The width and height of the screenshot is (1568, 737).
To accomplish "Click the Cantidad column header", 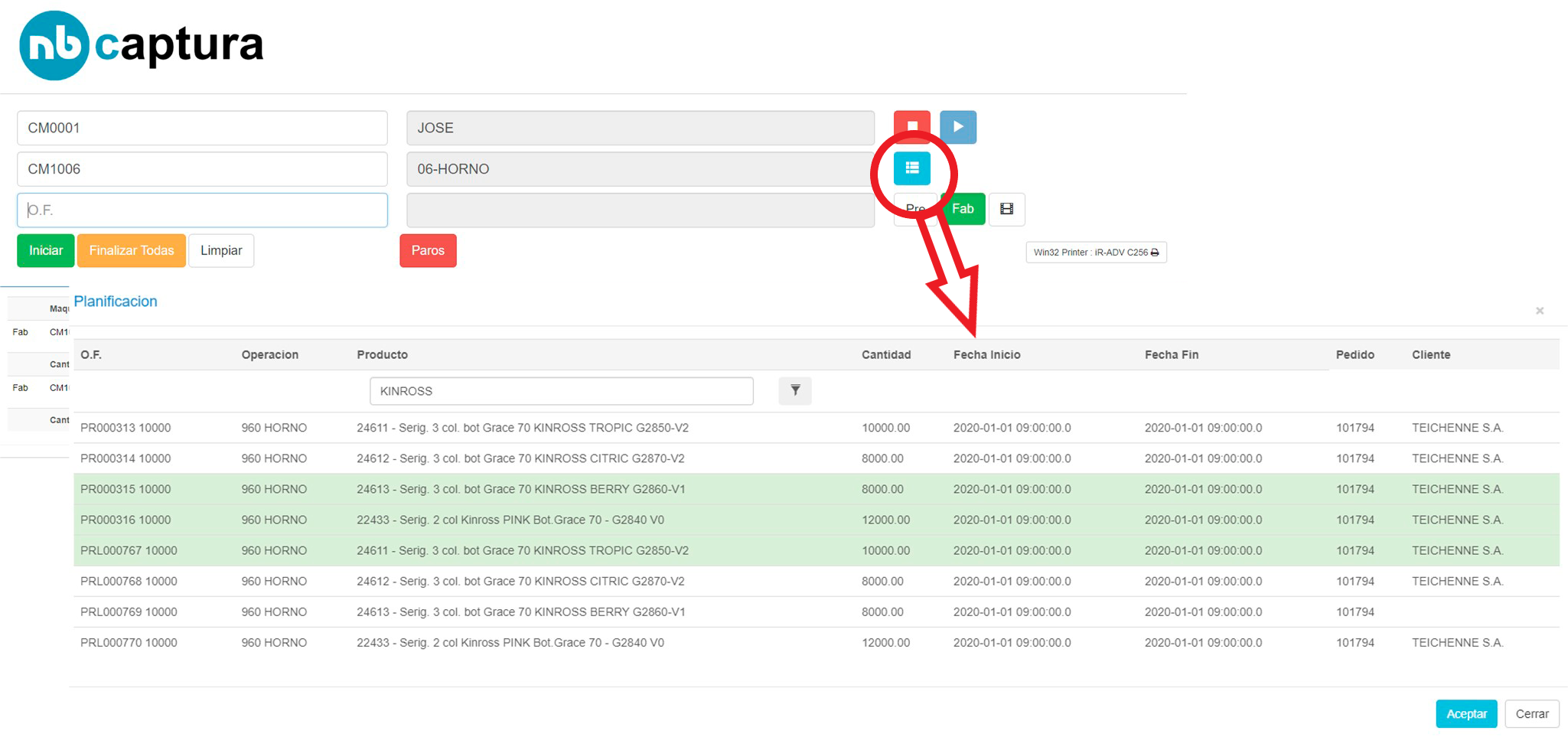I will (886, 354).
